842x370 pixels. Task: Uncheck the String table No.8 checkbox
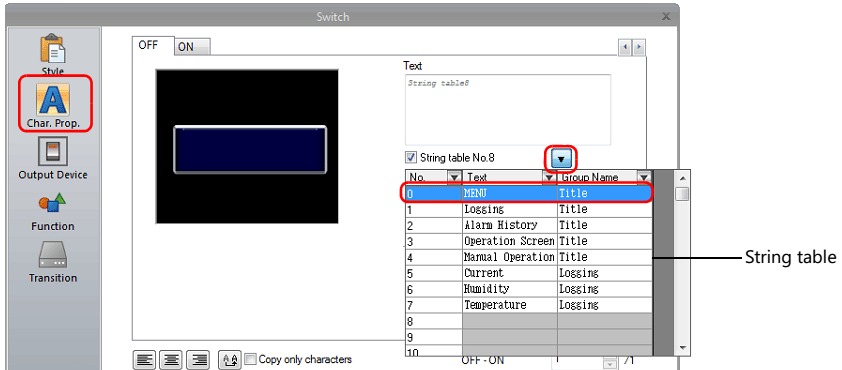(411, 157)
